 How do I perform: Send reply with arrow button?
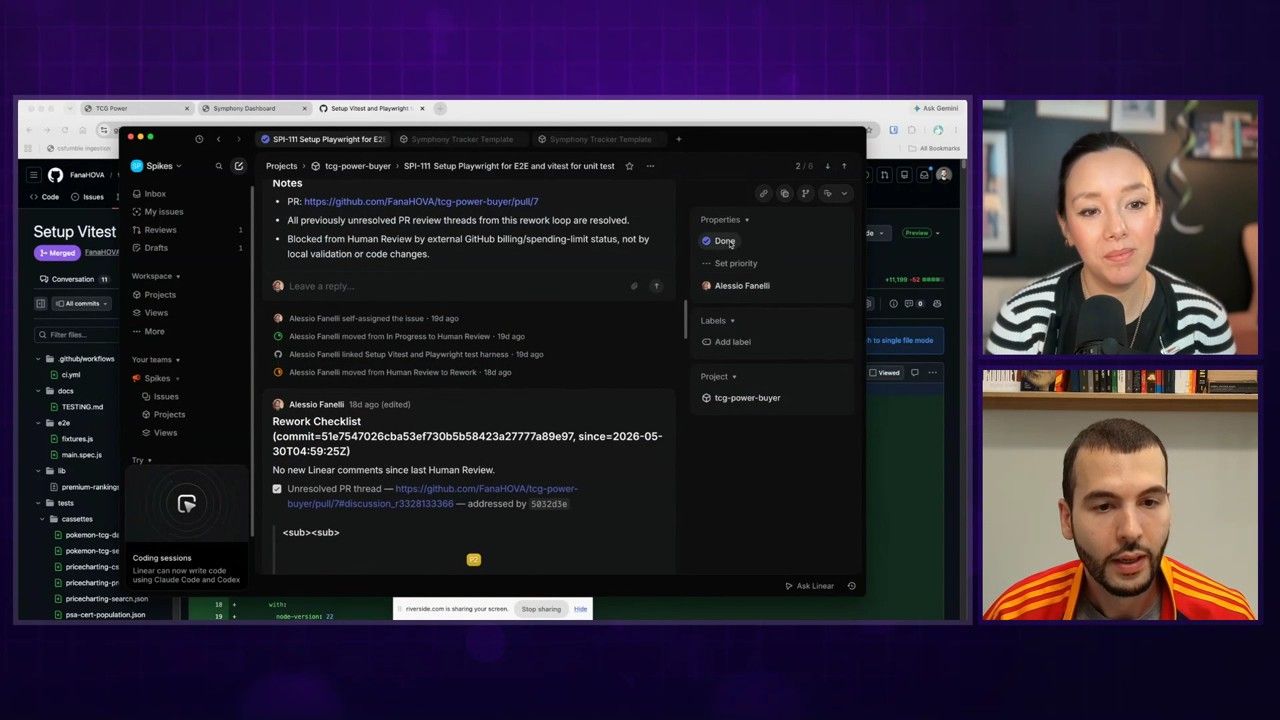pos(656,286)
